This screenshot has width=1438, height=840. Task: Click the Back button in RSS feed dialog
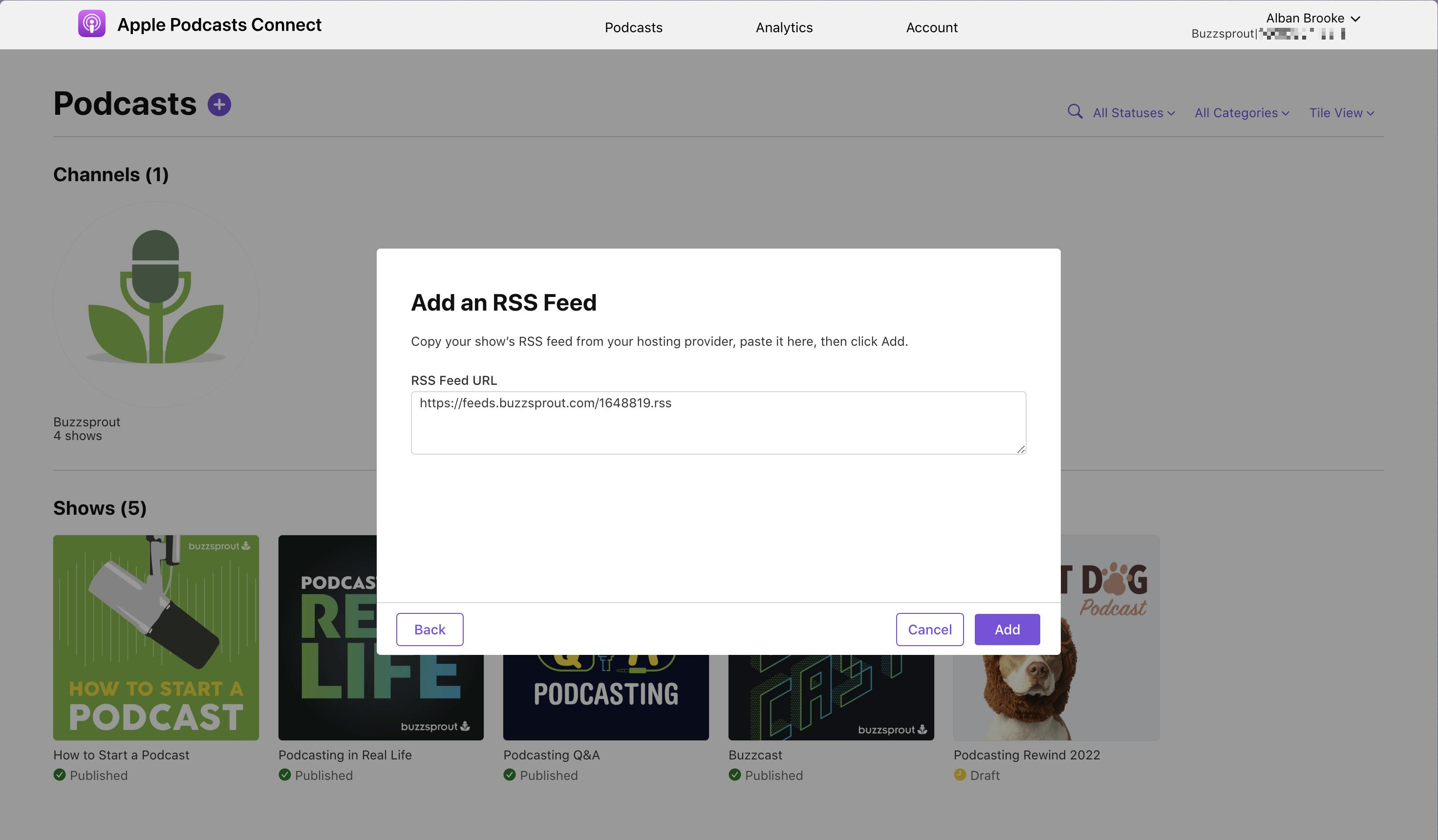pos(430,629)
